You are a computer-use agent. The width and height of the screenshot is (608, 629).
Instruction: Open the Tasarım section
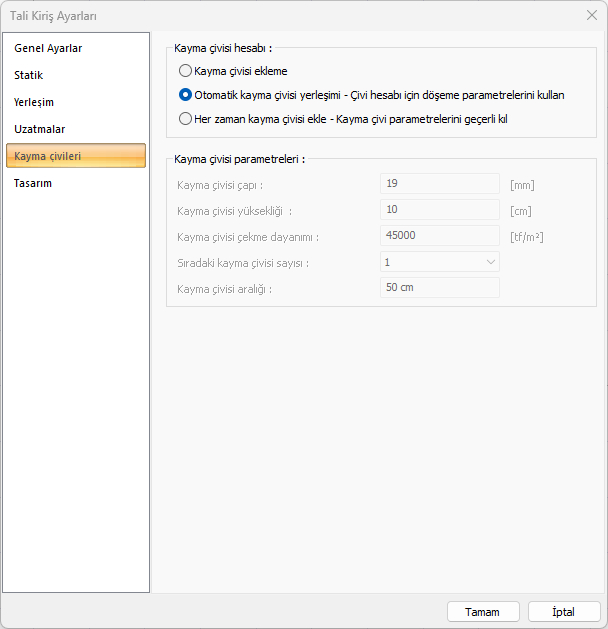point(33,183)
